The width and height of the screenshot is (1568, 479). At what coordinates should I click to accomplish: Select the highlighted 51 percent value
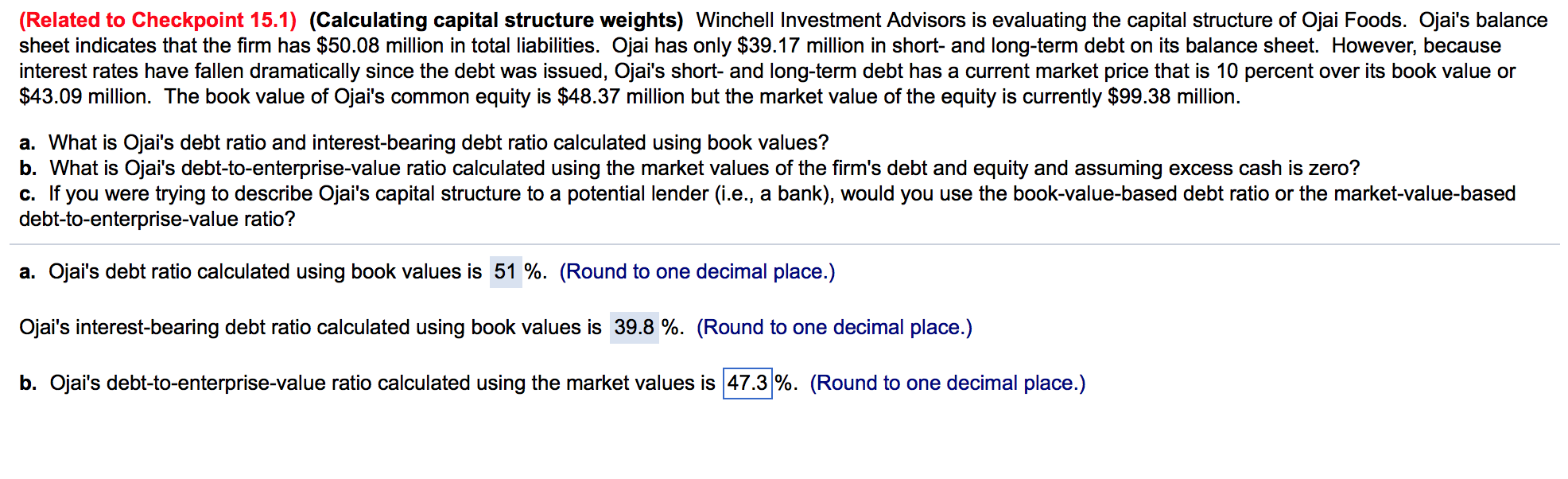tap(504, 271)
